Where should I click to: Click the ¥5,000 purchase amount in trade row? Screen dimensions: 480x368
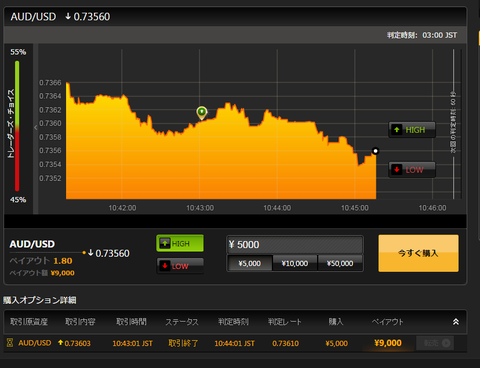point(337,343)
